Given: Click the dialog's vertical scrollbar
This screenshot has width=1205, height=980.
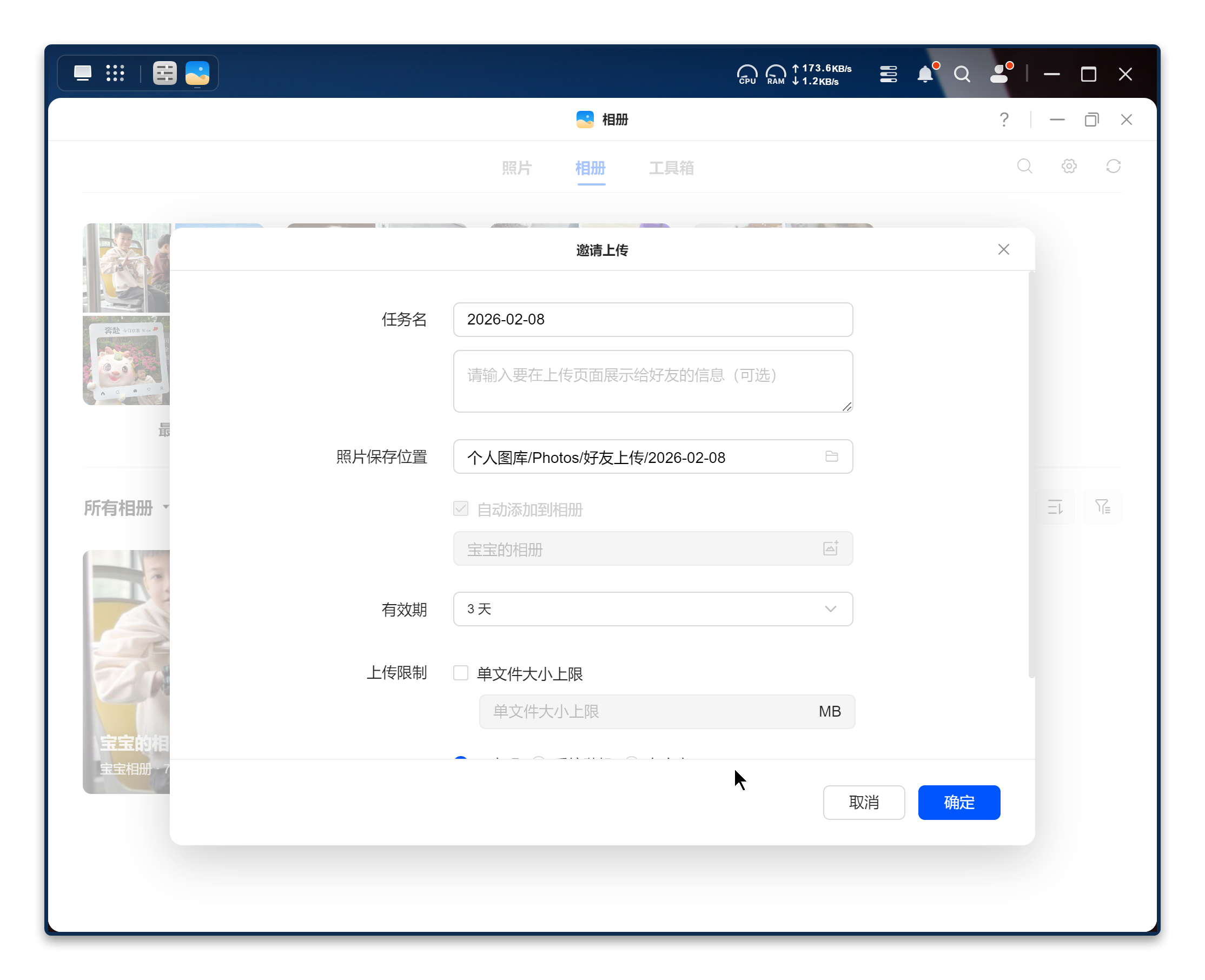Looking at the screenshot, I should click(1031, 474).
